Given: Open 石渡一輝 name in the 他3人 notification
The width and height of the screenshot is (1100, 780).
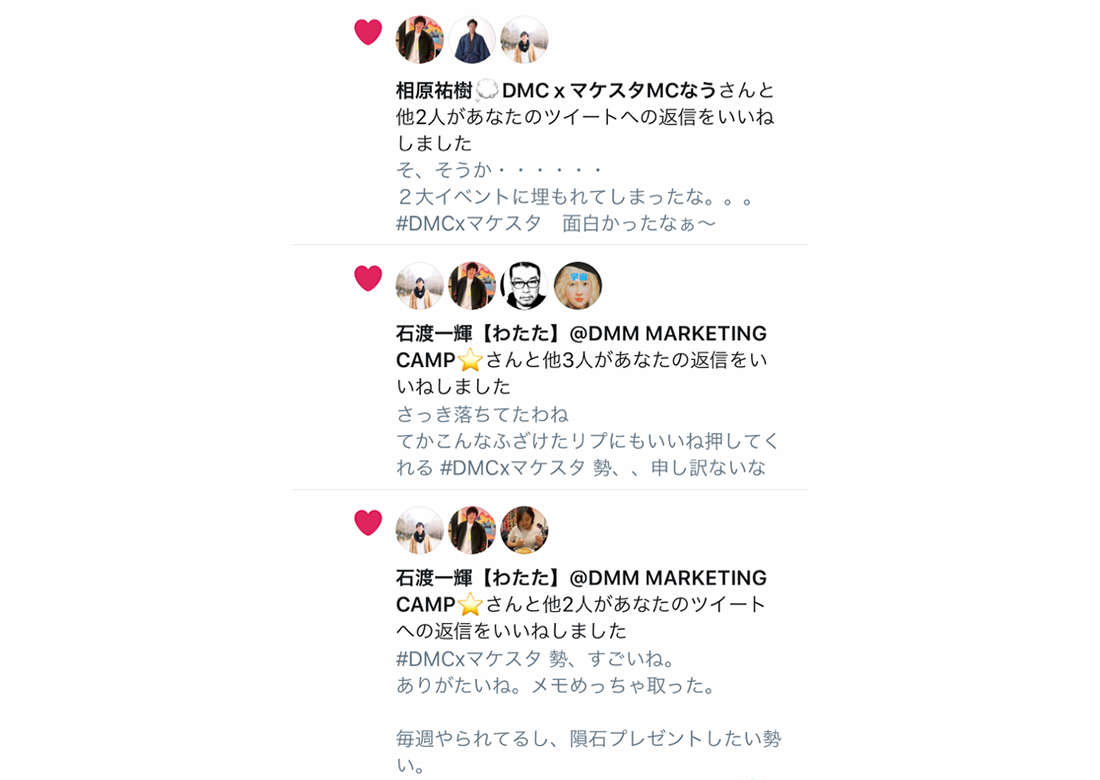Looking at the screenshot, I should click(x=581, y=347).
